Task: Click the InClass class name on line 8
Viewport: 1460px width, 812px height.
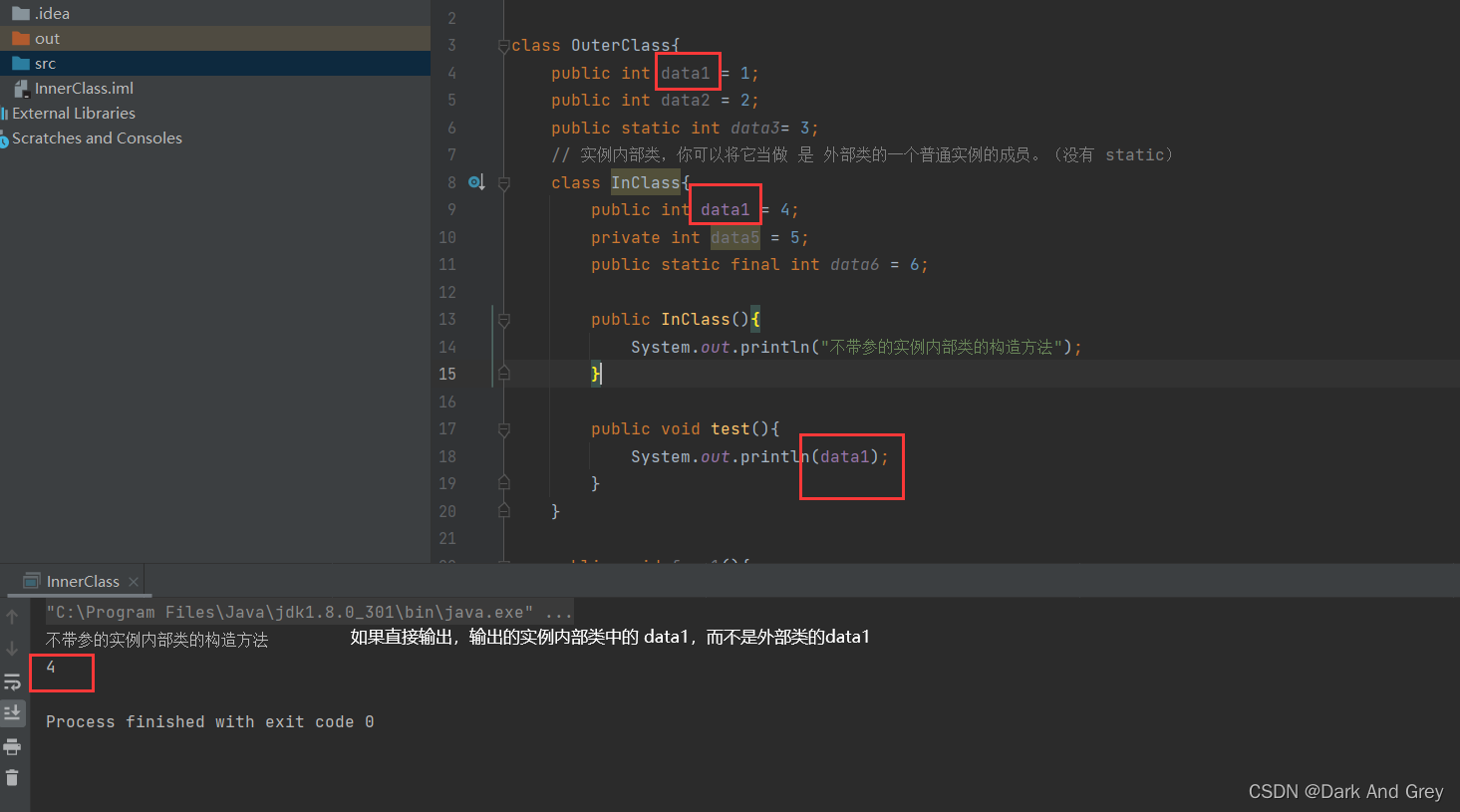Action: pyautogui.click(x=646, y=182)
